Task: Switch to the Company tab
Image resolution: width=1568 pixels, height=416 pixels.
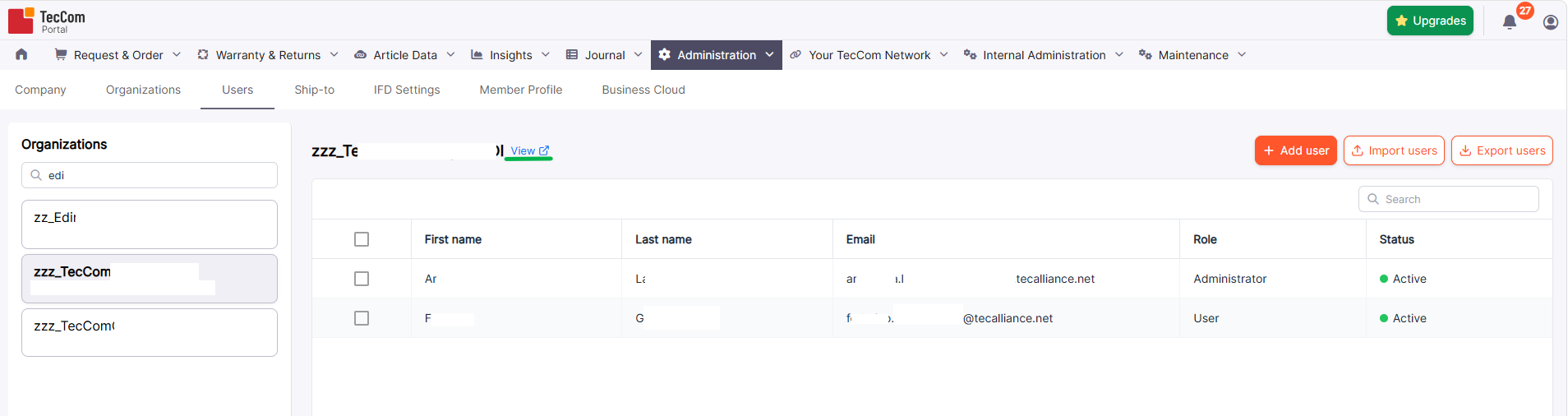Action: tap(40, 90)
